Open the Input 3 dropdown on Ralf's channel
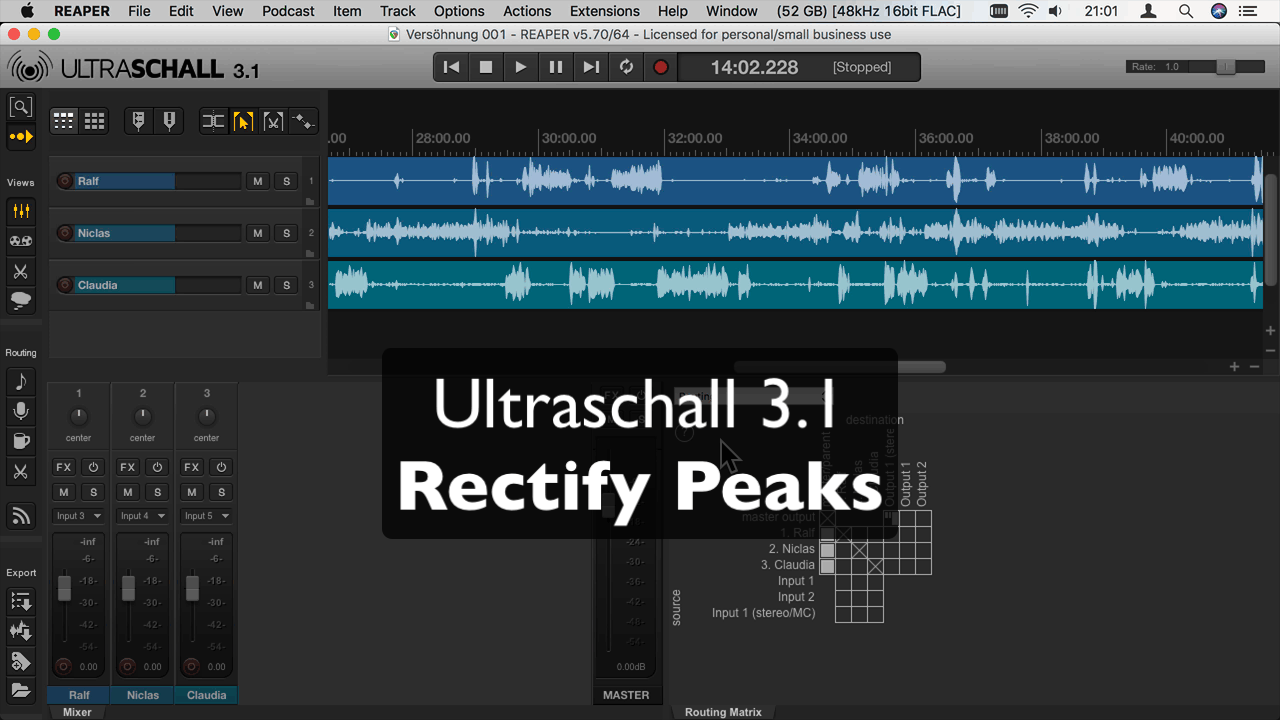The height and width of the screenshot is (720, 1280). pos(79,516)
